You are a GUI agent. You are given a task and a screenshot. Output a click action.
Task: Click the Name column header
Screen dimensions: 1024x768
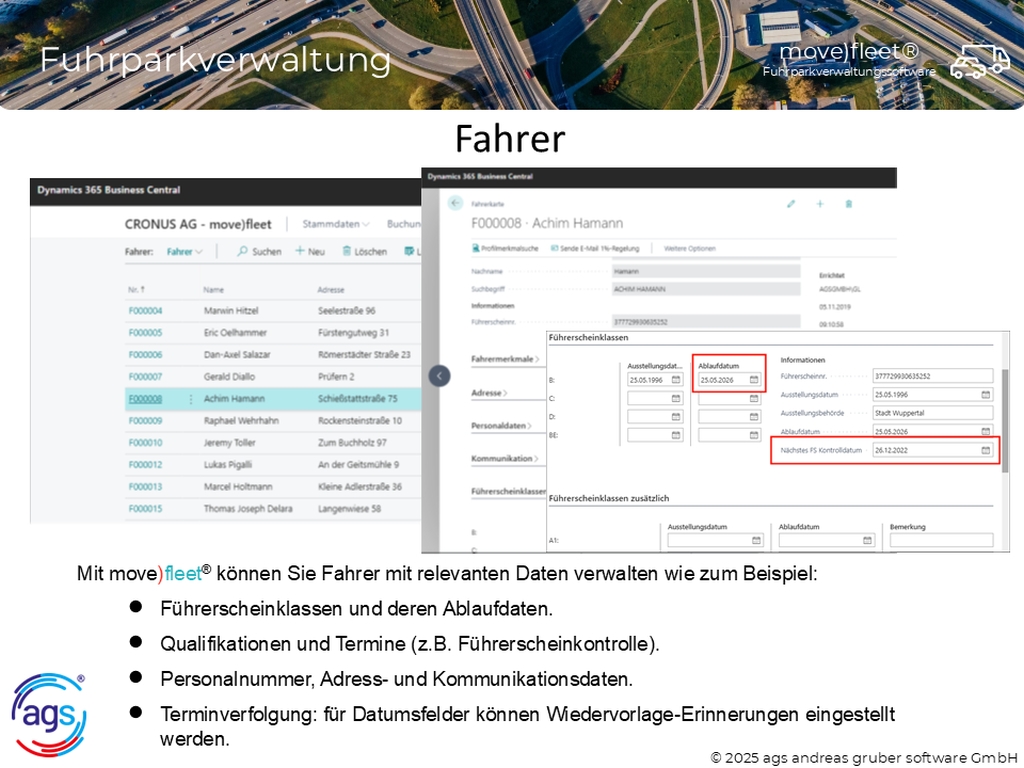(x=213, y=289)
